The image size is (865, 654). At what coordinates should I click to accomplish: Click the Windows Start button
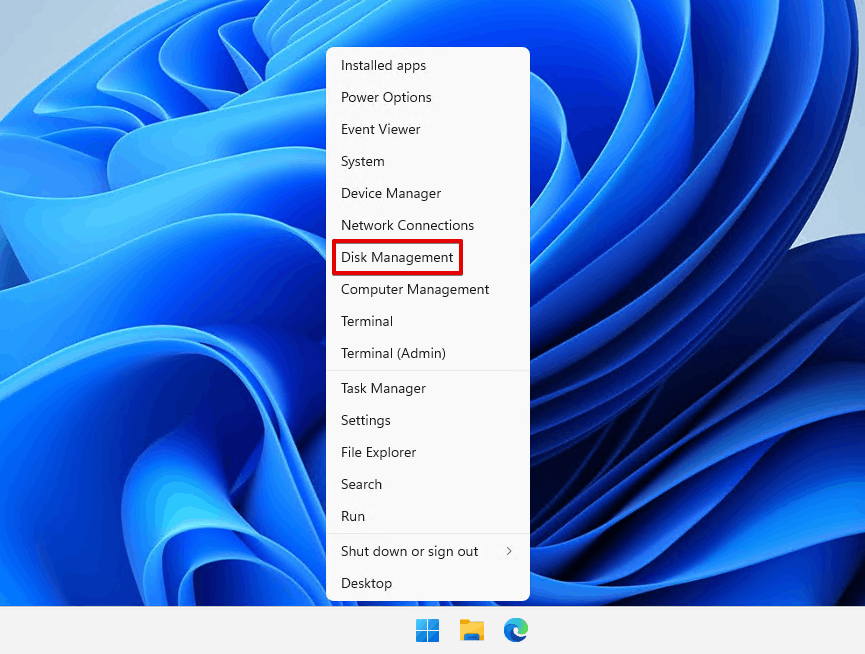click(427, 631)
